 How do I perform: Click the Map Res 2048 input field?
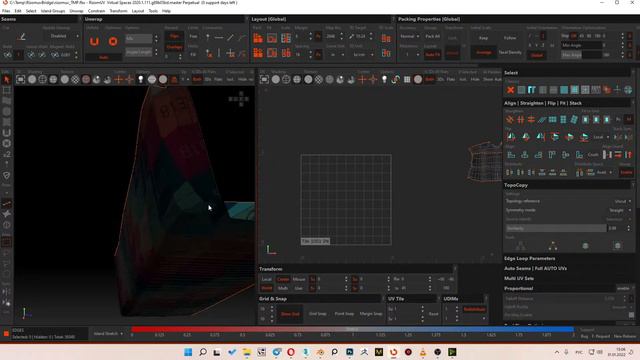pyautogui.click(x=333, y=36)
